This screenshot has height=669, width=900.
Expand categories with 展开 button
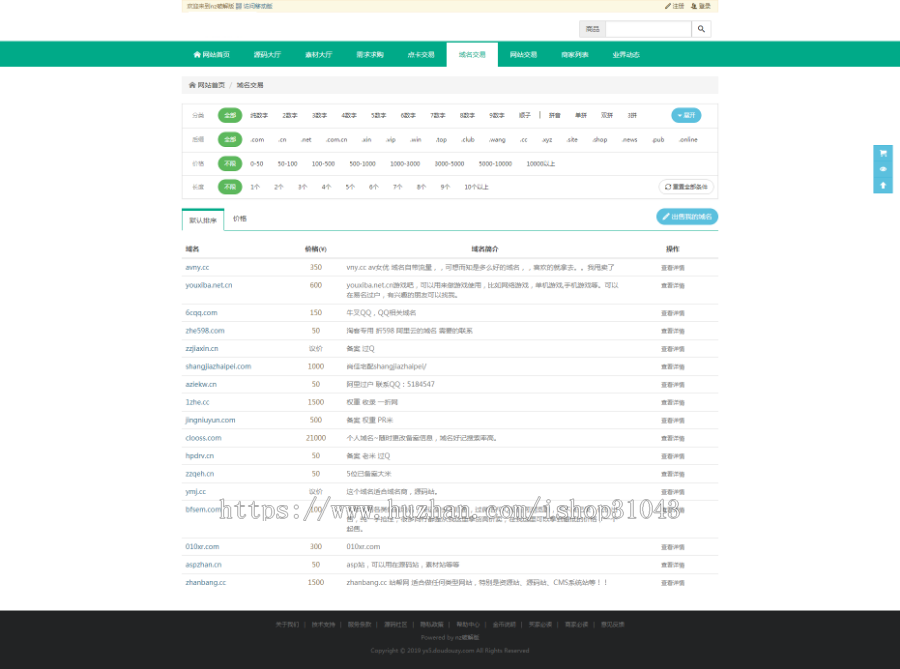[x=686, y=115]
